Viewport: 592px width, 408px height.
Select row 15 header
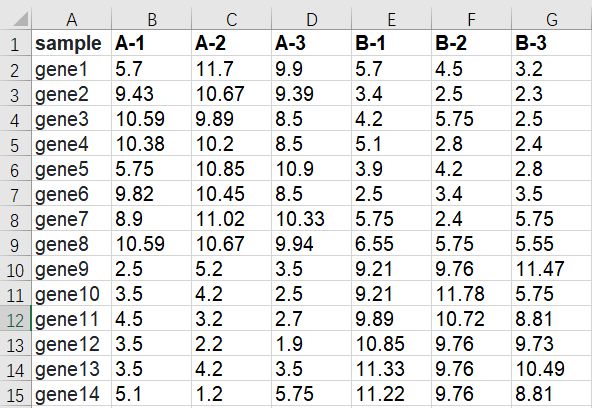point(15,394)
